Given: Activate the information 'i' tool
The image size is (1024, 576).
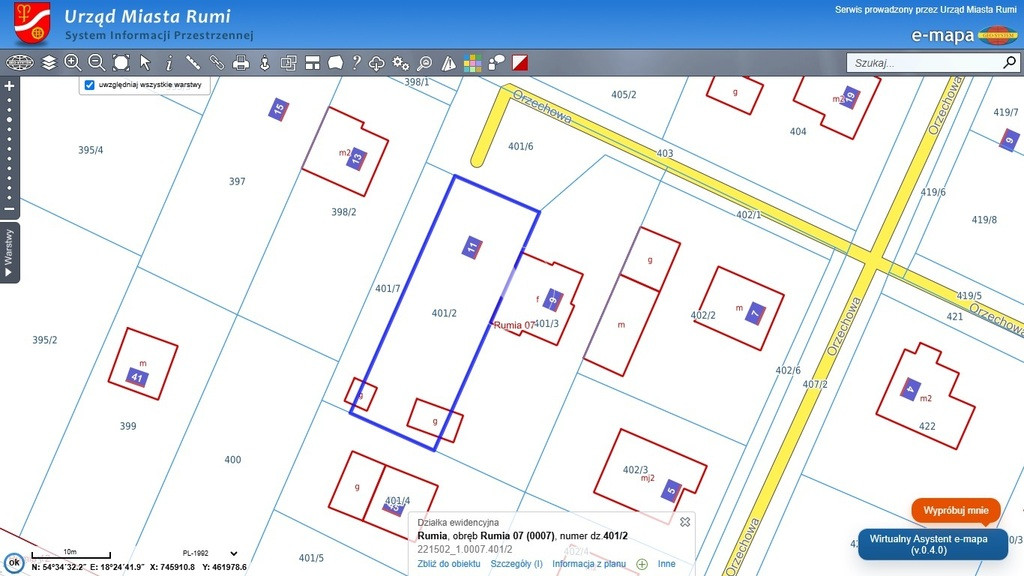Looking at the screenshot, I should (169, 63).
